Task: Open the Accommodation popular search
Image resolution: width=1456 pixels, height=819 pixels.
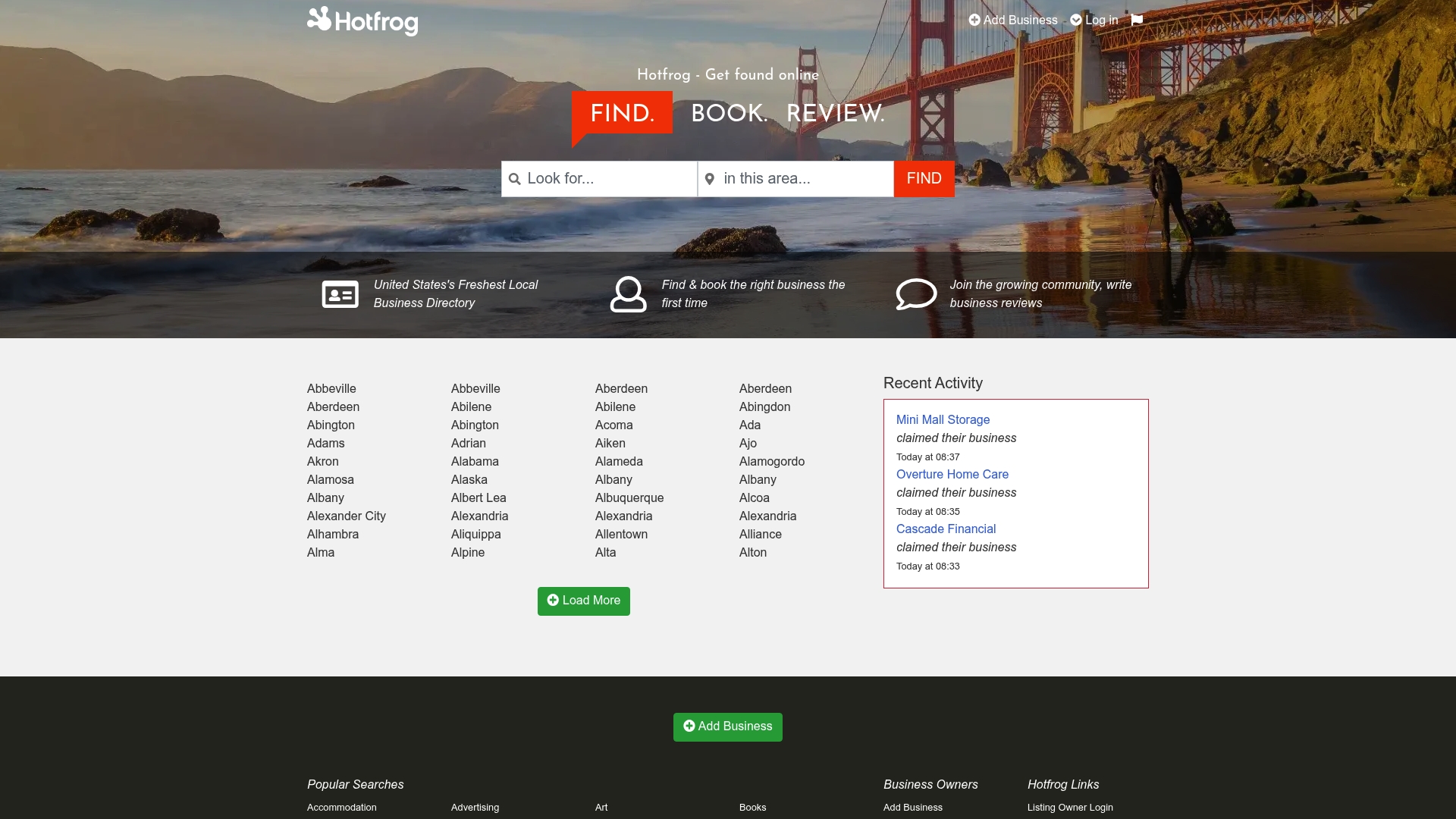Action: click(341, 807)
